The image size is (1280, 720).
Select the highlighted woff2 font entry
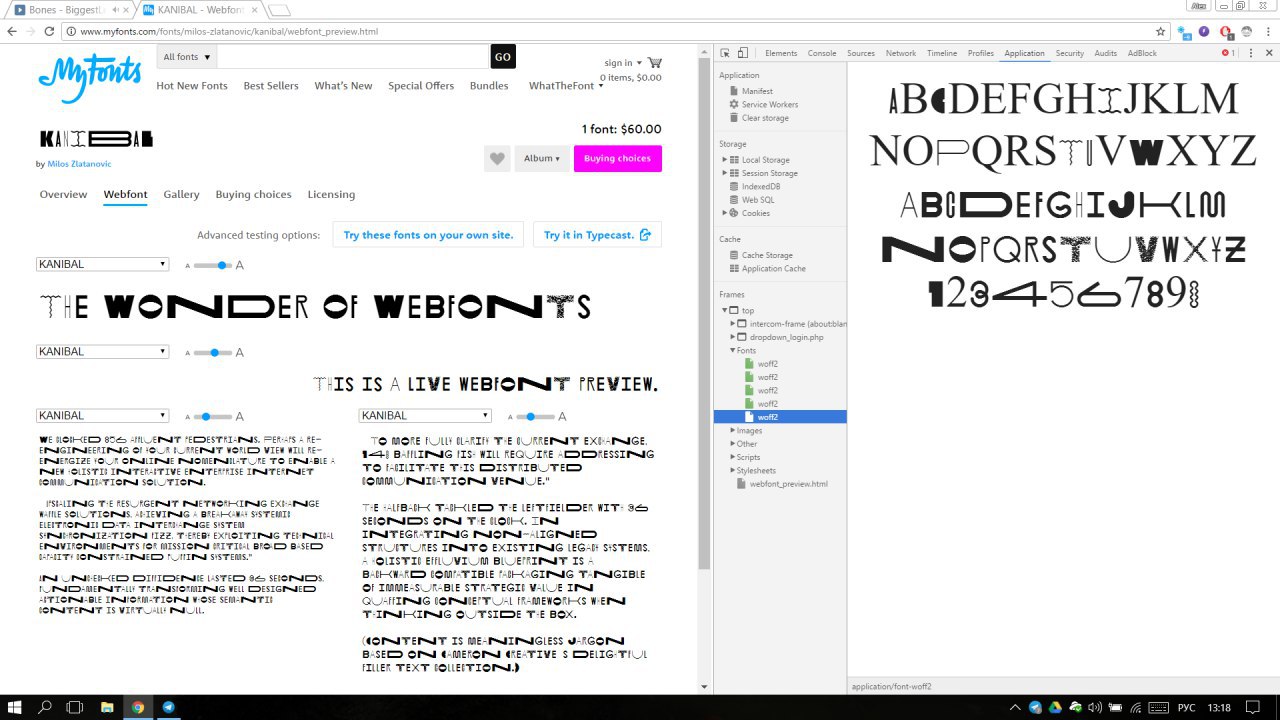780,417
